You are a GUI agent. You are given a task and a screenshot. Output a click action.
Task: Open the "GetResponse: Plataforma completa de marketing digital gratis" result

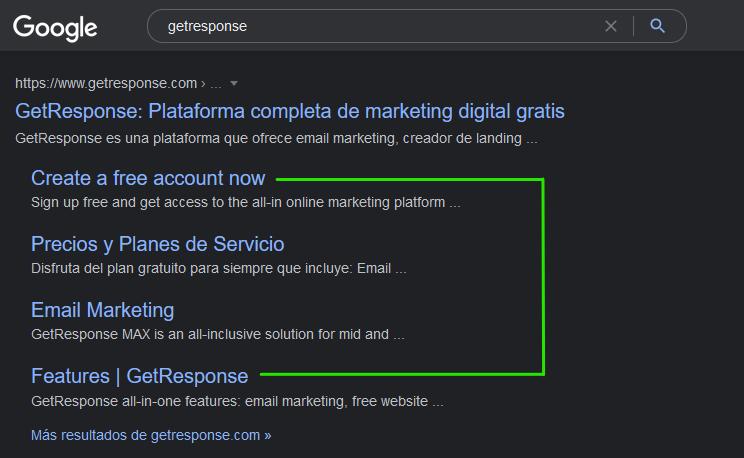coord(290,110)
